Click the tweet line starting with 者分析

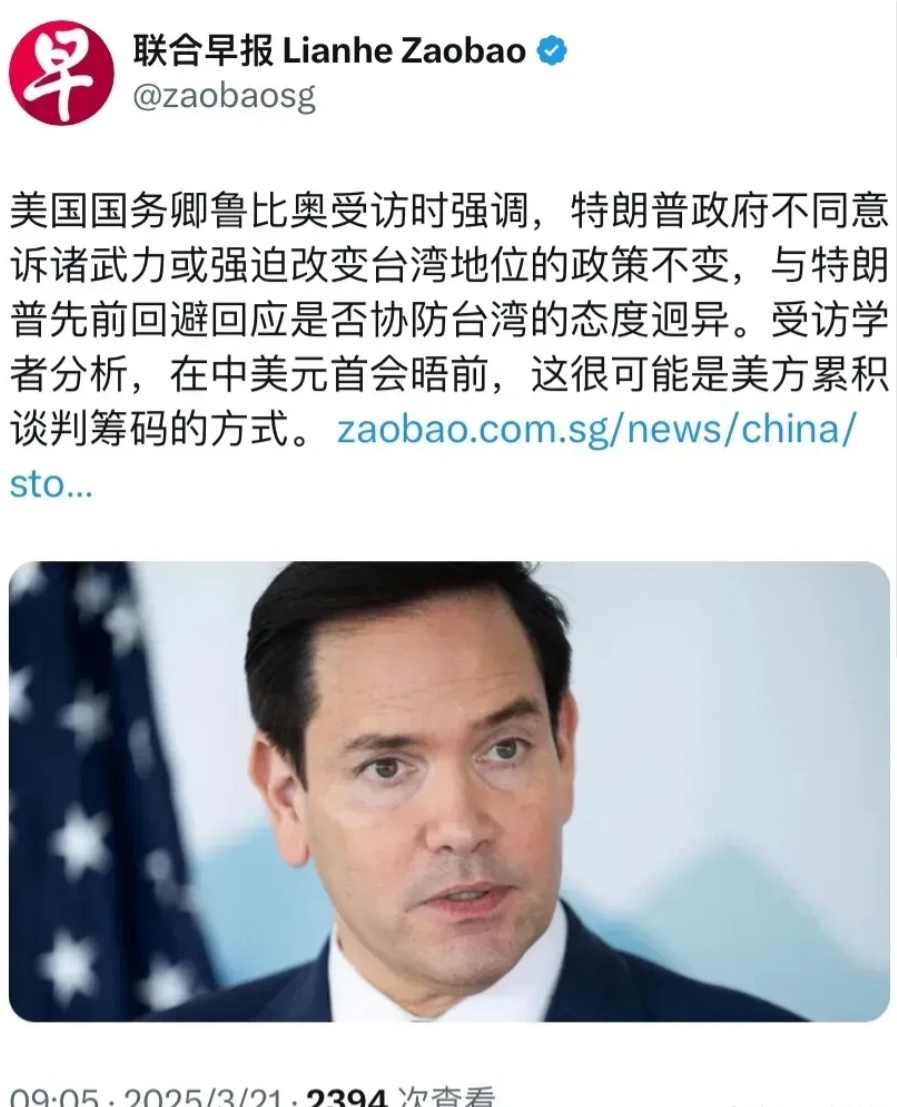point(449,374)
